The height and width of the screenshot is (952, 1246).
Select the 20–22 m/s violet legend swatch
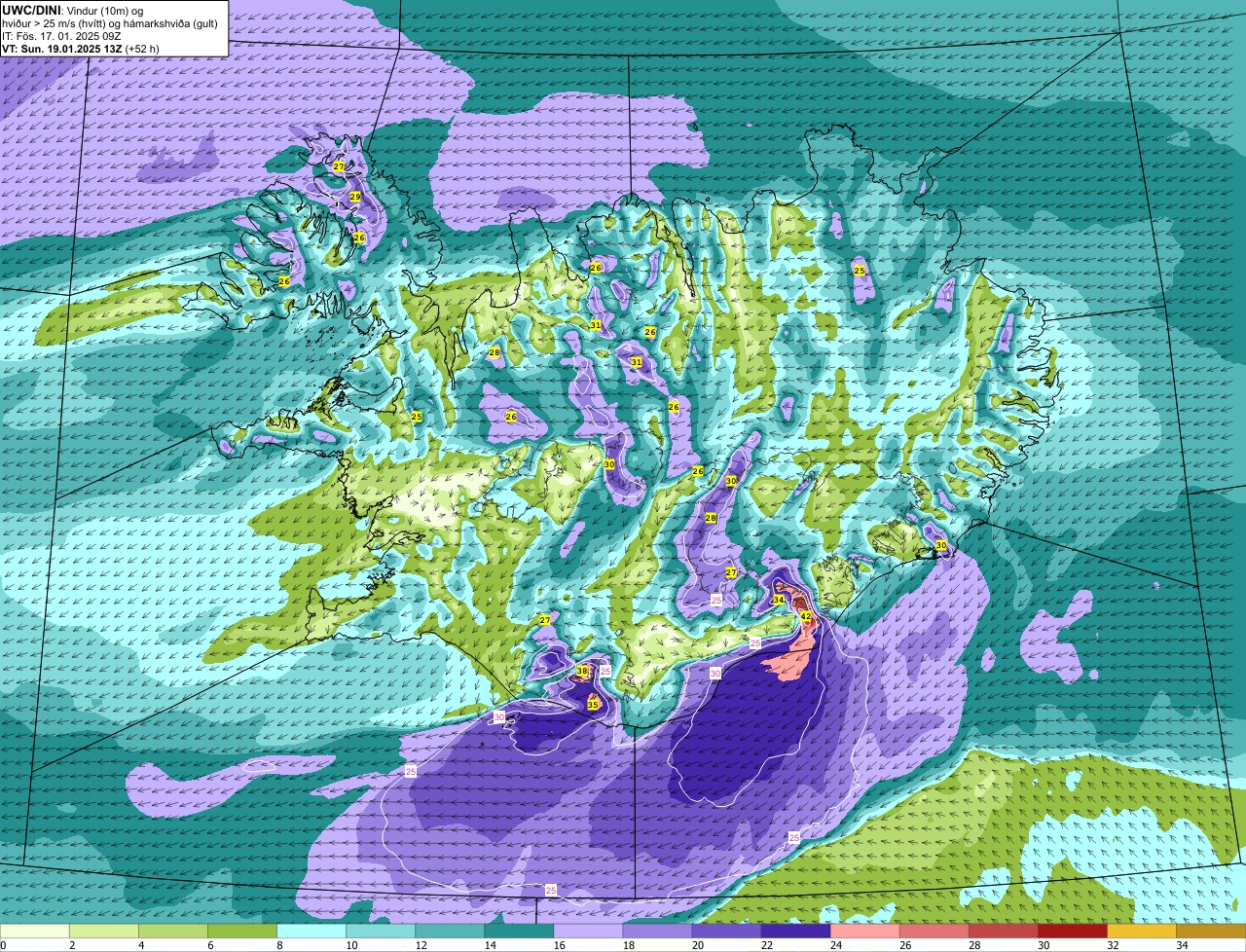(726, 932)
